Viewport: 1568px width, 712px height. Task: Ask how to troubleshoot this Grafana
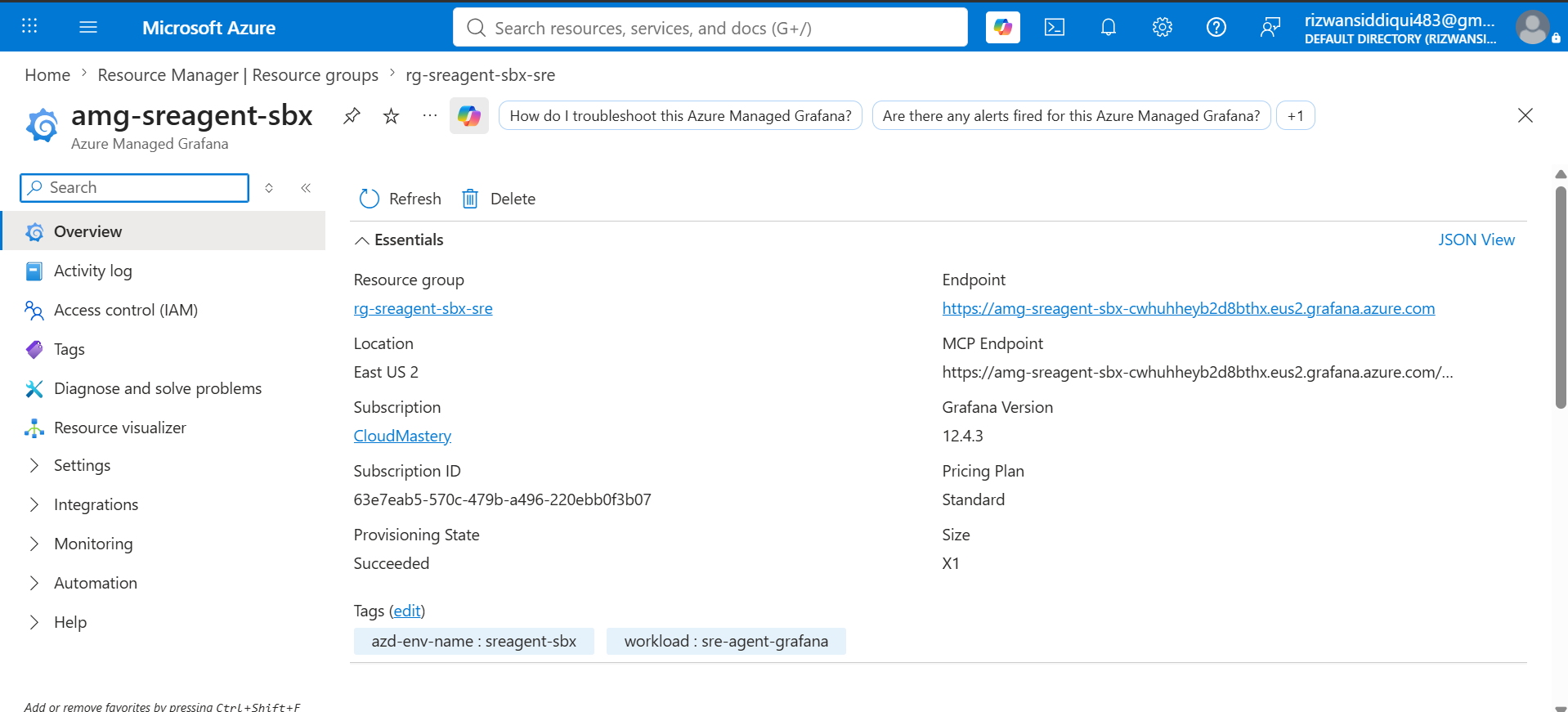(680, 116)
